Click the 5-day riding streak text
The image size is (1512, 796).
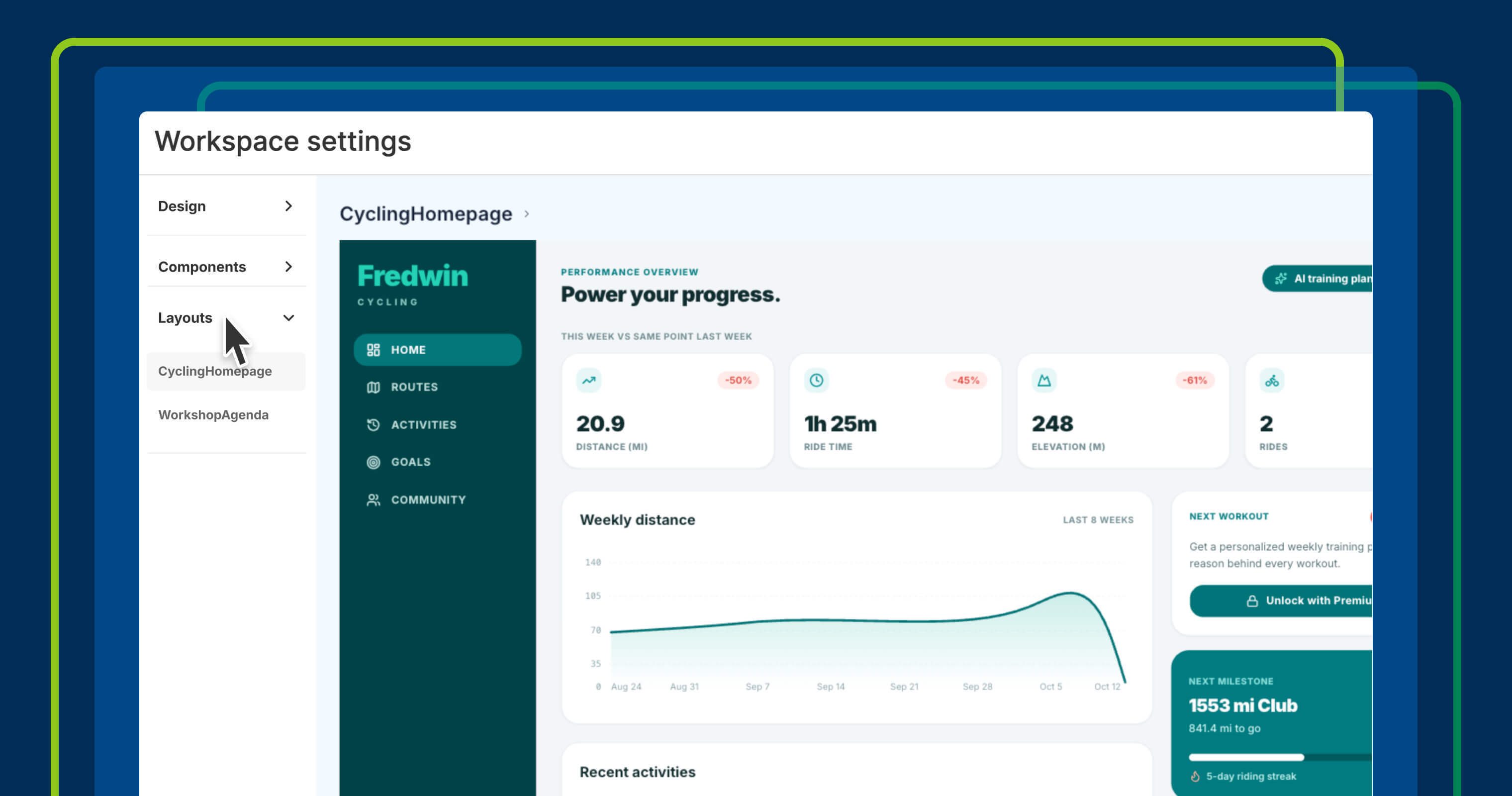(x=1251, y=776)
